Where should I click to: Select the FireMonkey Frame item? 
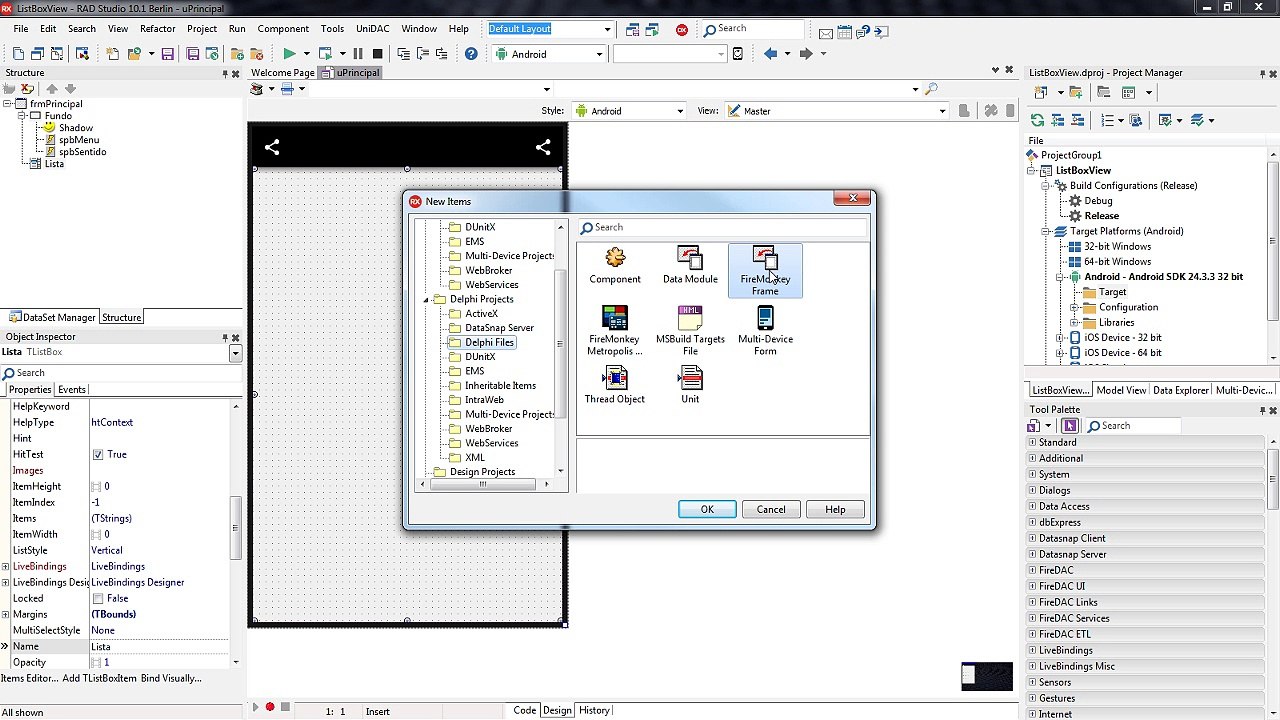tap(765, 271)
